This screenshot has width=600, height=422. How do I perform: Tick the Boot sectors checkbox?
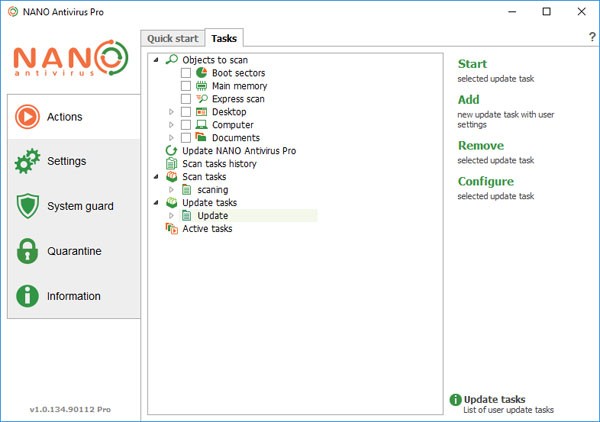click(186, 73)
